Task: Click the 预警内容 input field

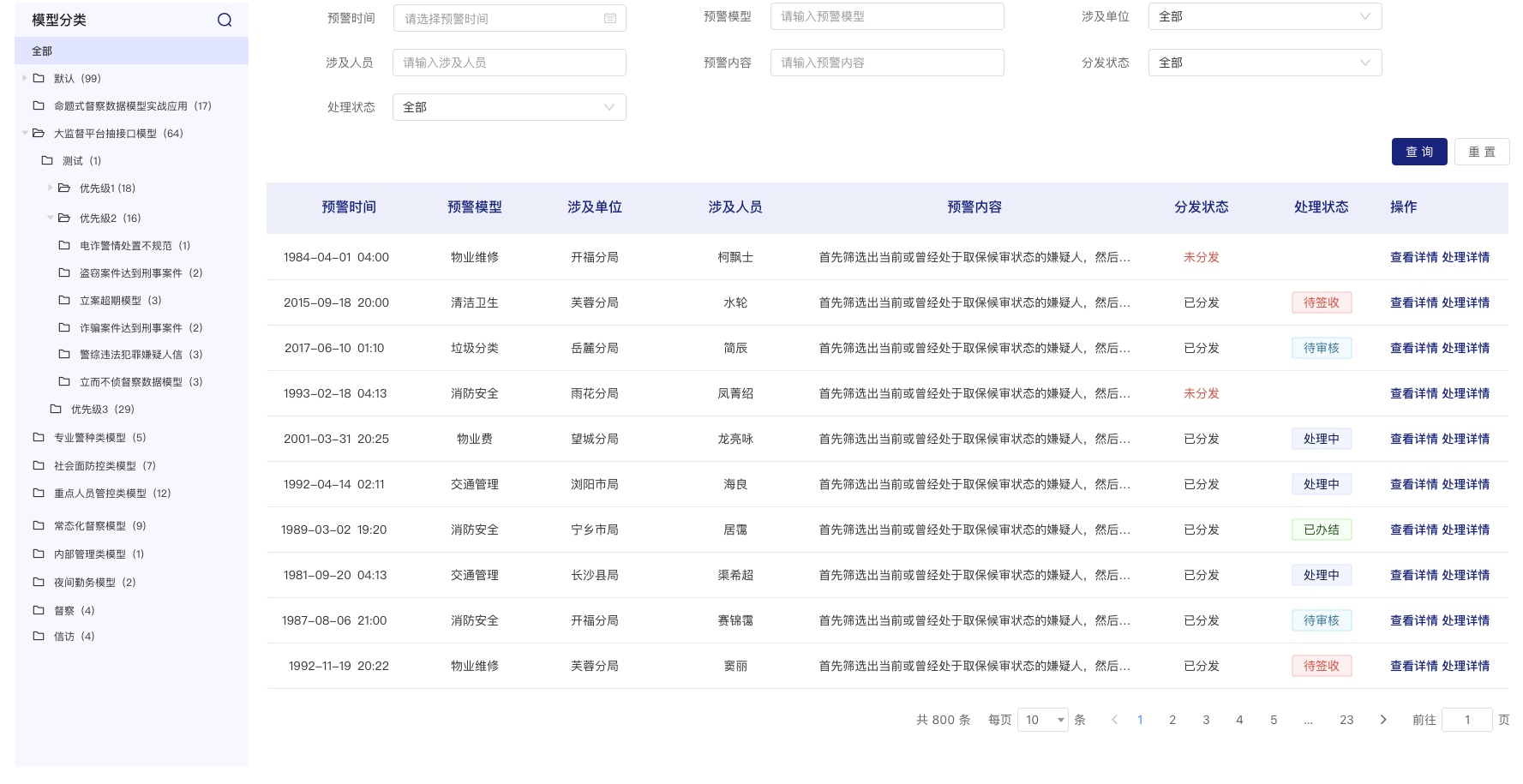Action: click(887, 63)
